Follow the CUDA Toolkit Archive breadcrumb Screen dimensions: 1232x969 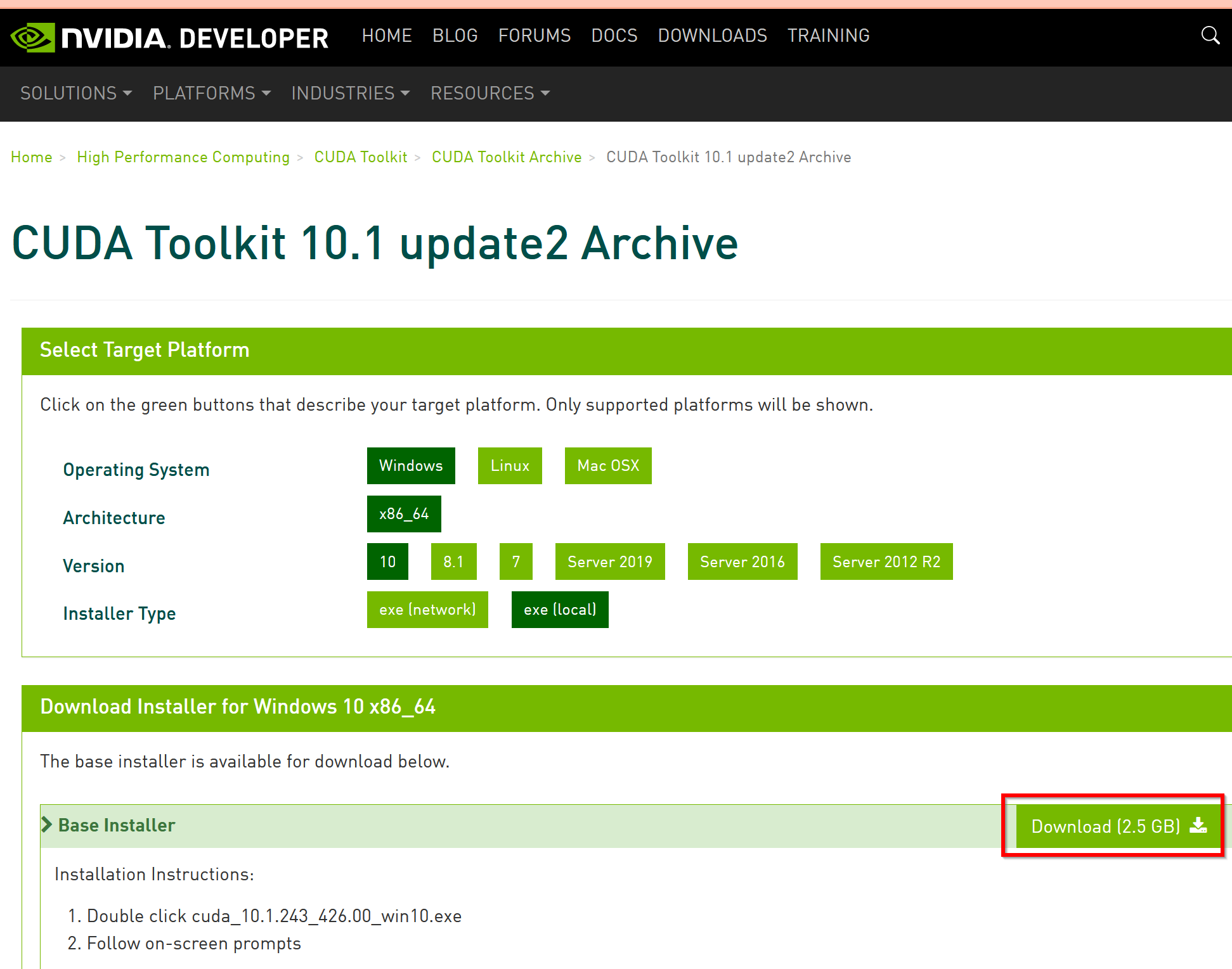coord(507,157)
